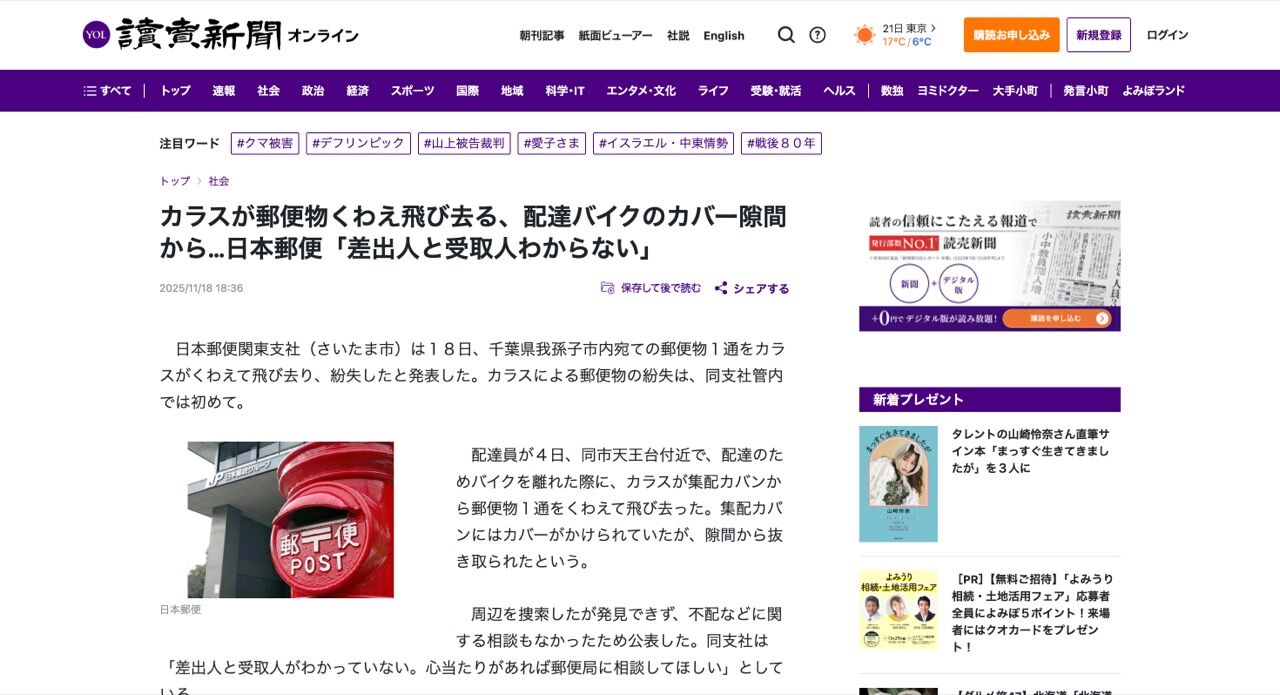
Task: Open 新規登録 button
Action: click(x=1098, y=35)
